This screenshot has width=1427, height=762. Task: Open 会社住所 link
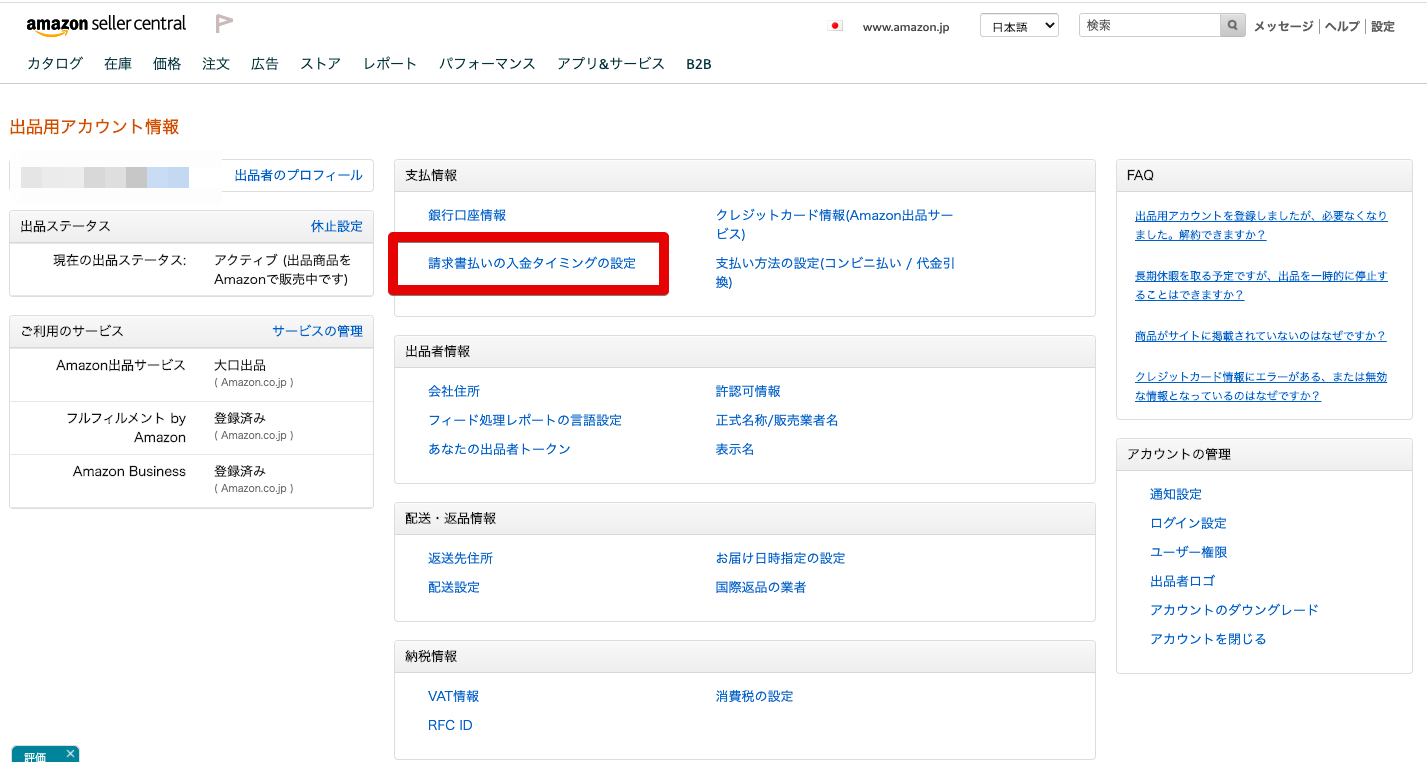[x=454, y=391]
